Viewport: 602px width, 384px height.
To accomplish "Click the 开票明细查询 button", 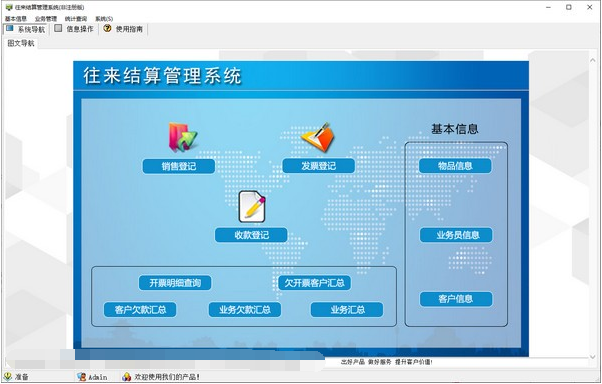I will pos(175,283).
